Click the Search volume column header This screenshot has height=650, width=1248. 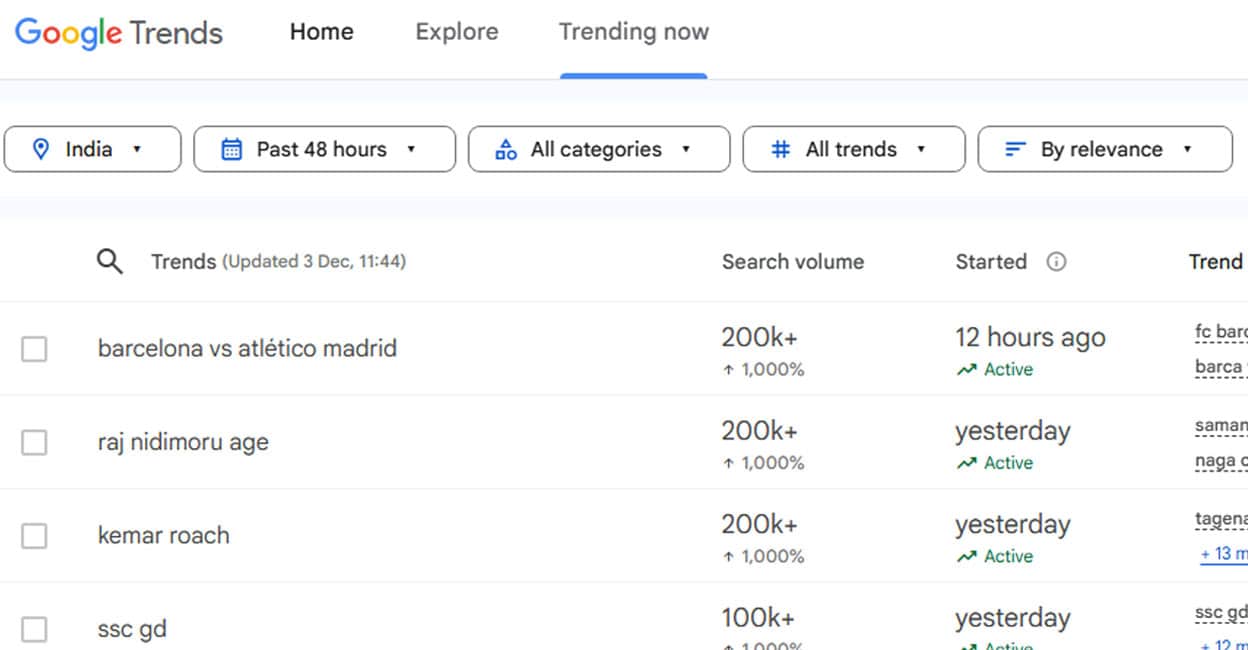[792, 262]
